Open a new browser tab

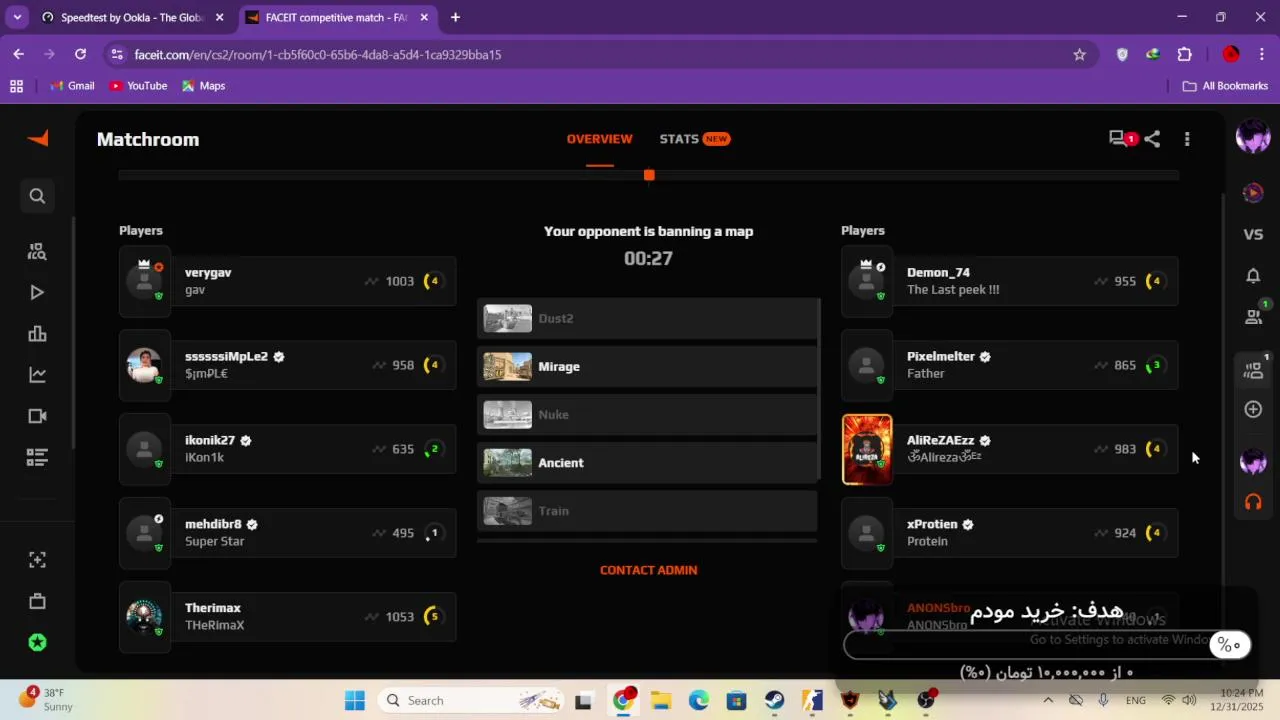455,17
